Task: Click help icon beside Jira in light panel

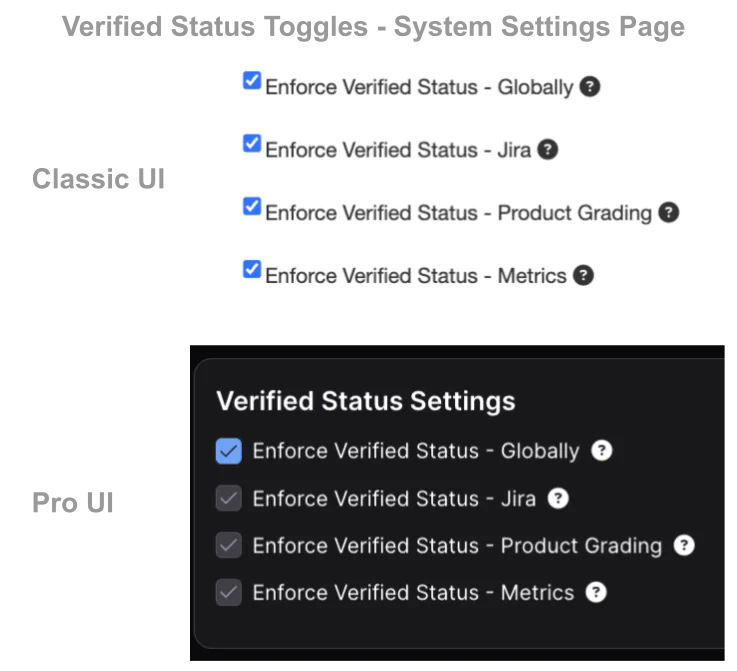Action: [x=547, y=149]
